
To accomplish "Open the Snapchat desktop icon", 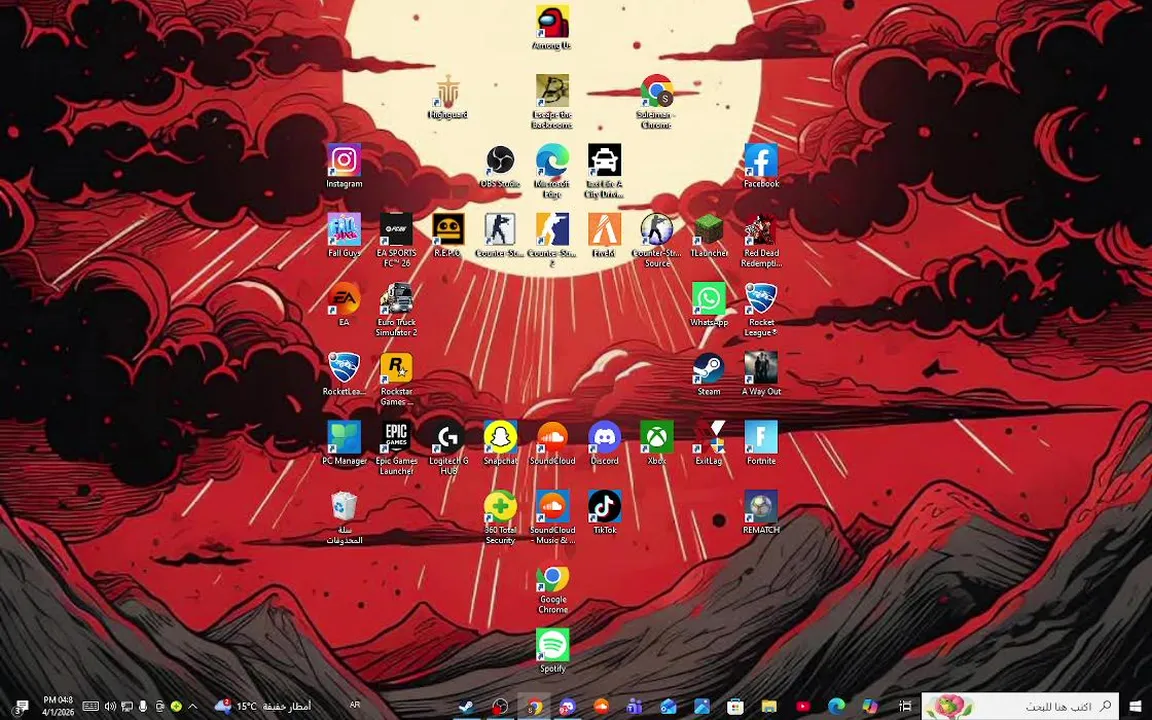I will [x=500, y=443].
